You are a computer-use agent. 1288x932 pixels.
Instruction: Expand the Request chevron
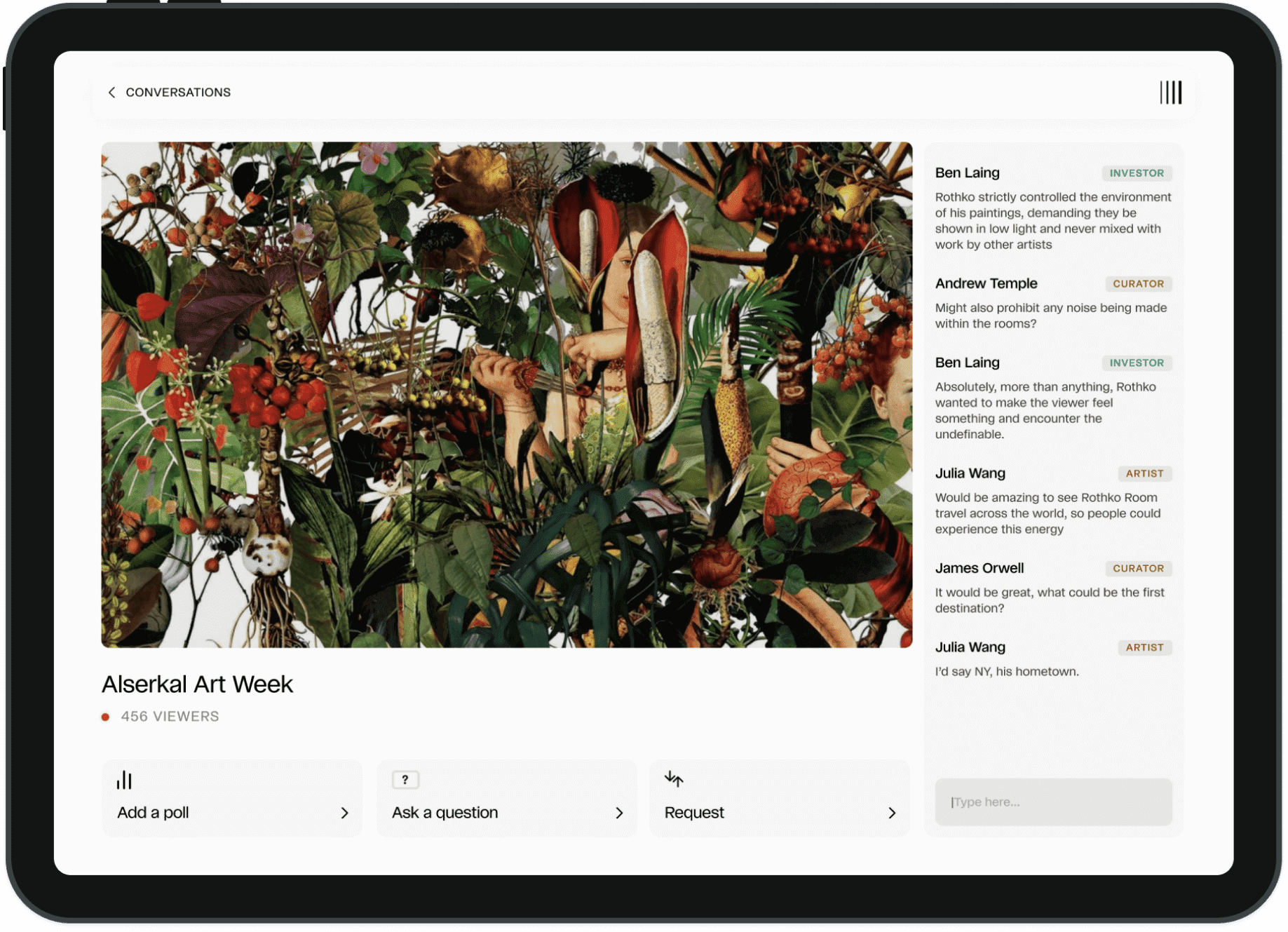(892, 813)
